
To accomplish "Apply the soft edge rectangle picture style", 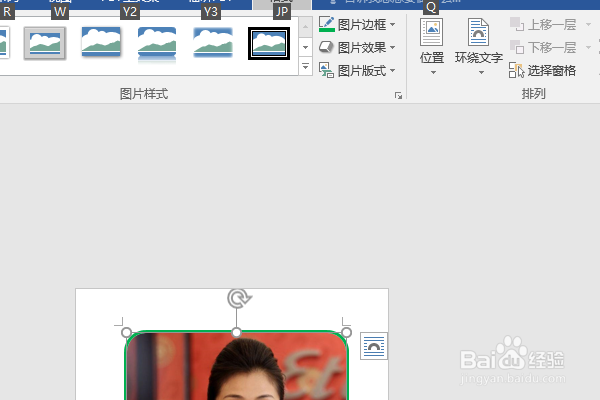I will [213, 42].
